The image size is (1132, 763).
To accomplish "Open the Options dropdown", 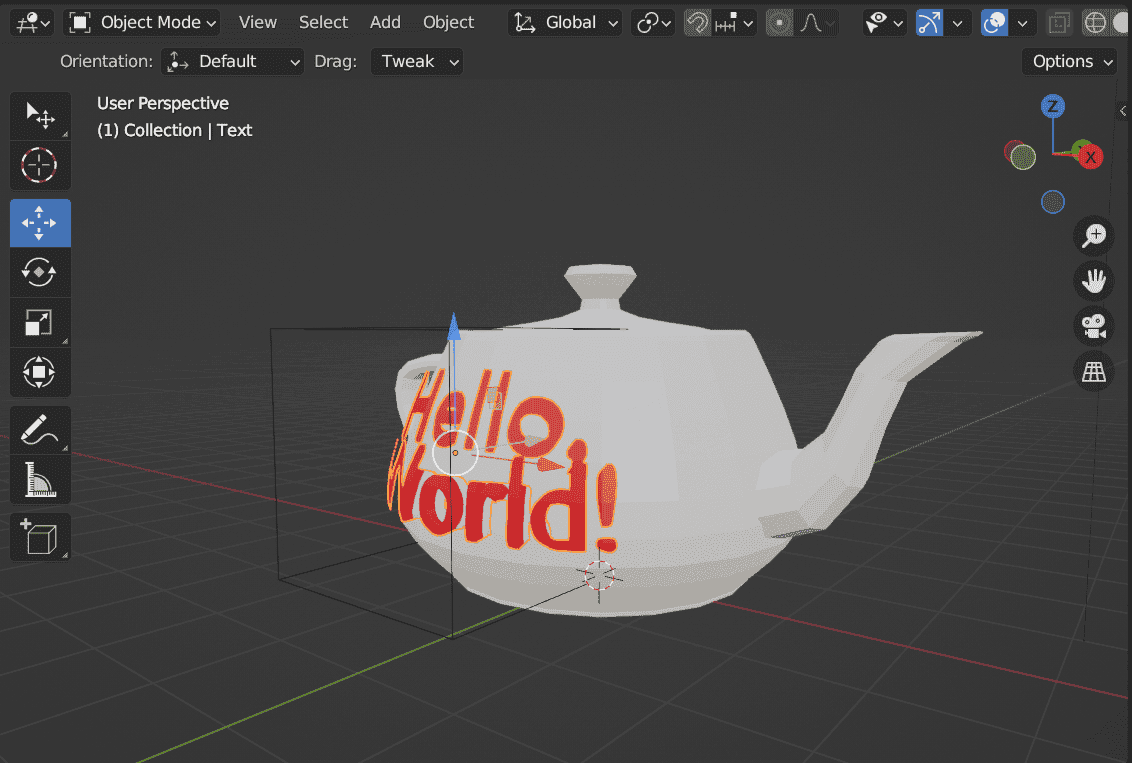I will point(1070,61).
